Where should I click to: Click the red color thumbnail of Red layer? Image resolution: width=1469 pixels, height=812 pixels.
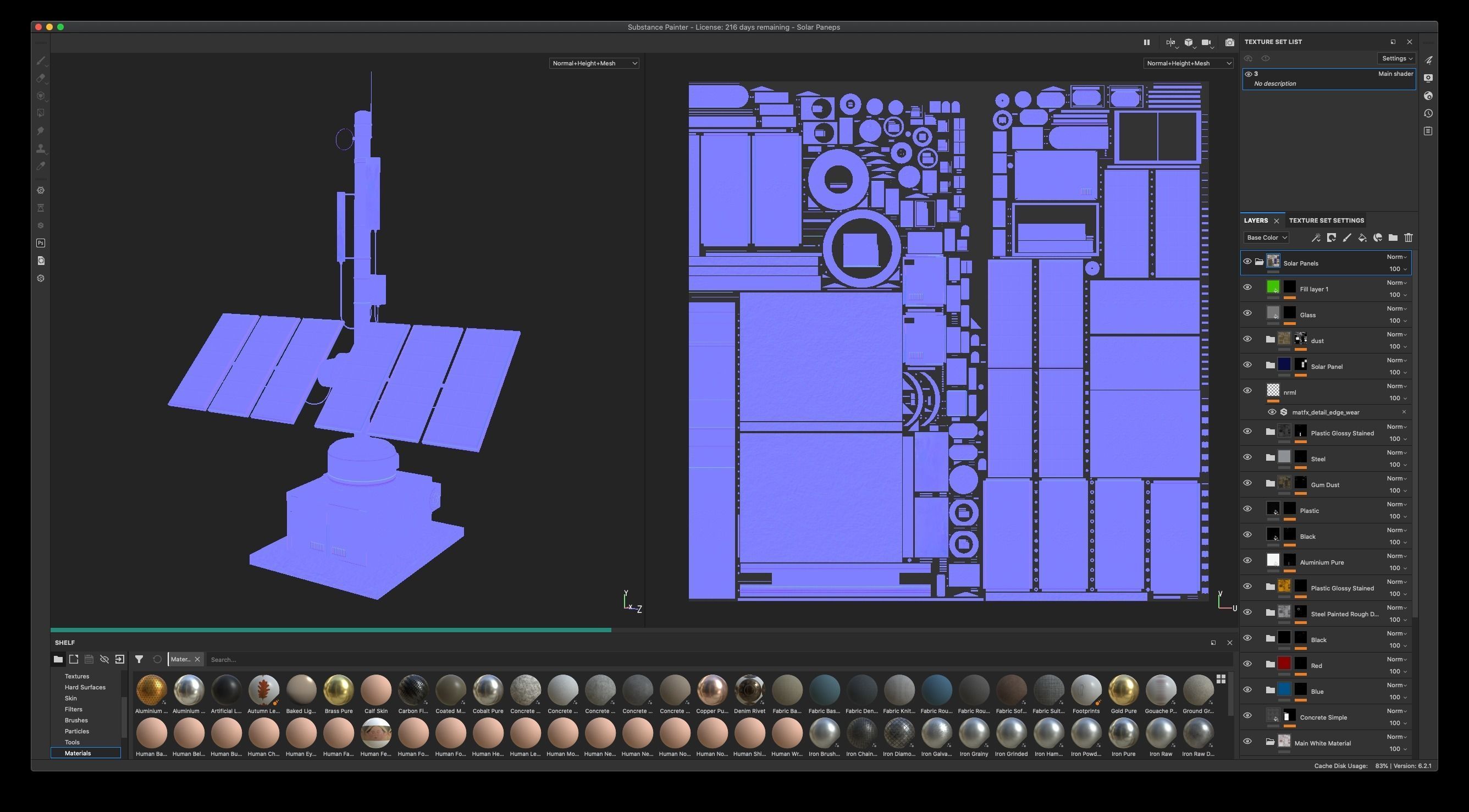1284,663
